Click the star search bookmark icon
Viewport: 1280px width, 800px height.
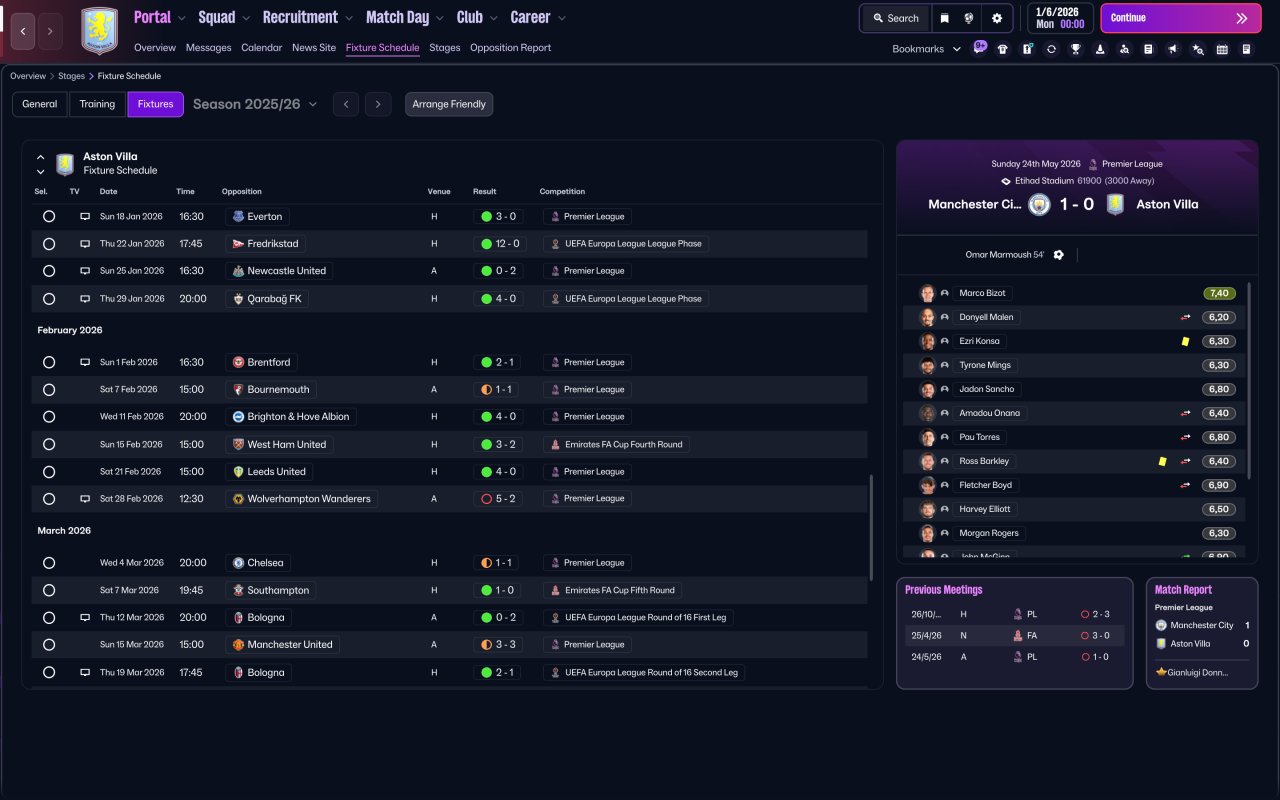pos(1198,49)
